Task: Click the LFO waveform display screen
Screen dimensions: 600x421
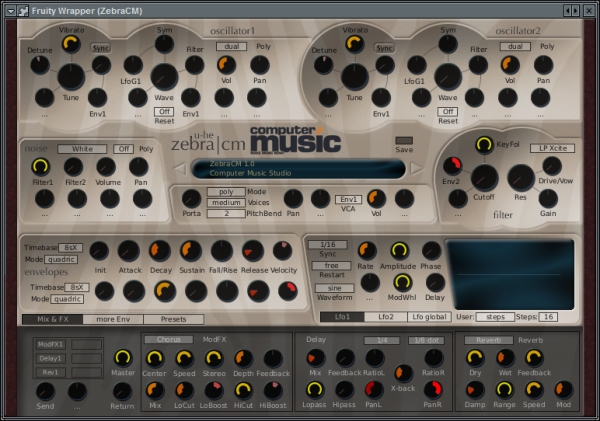Action: pyautogui.click(x=509, y=274)
